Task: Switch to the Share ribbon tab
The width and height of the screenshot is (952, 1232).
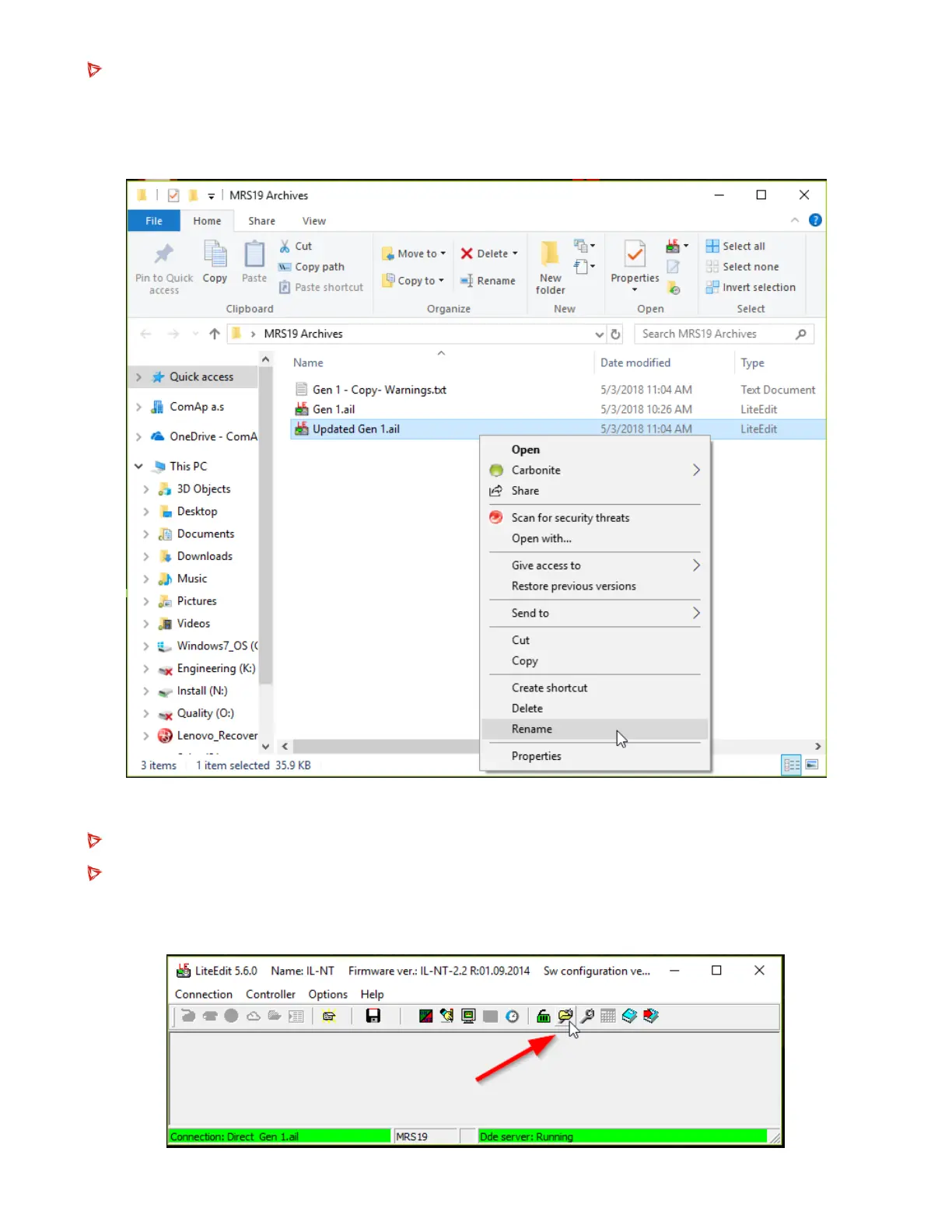Action: click(x=261, y=221)
